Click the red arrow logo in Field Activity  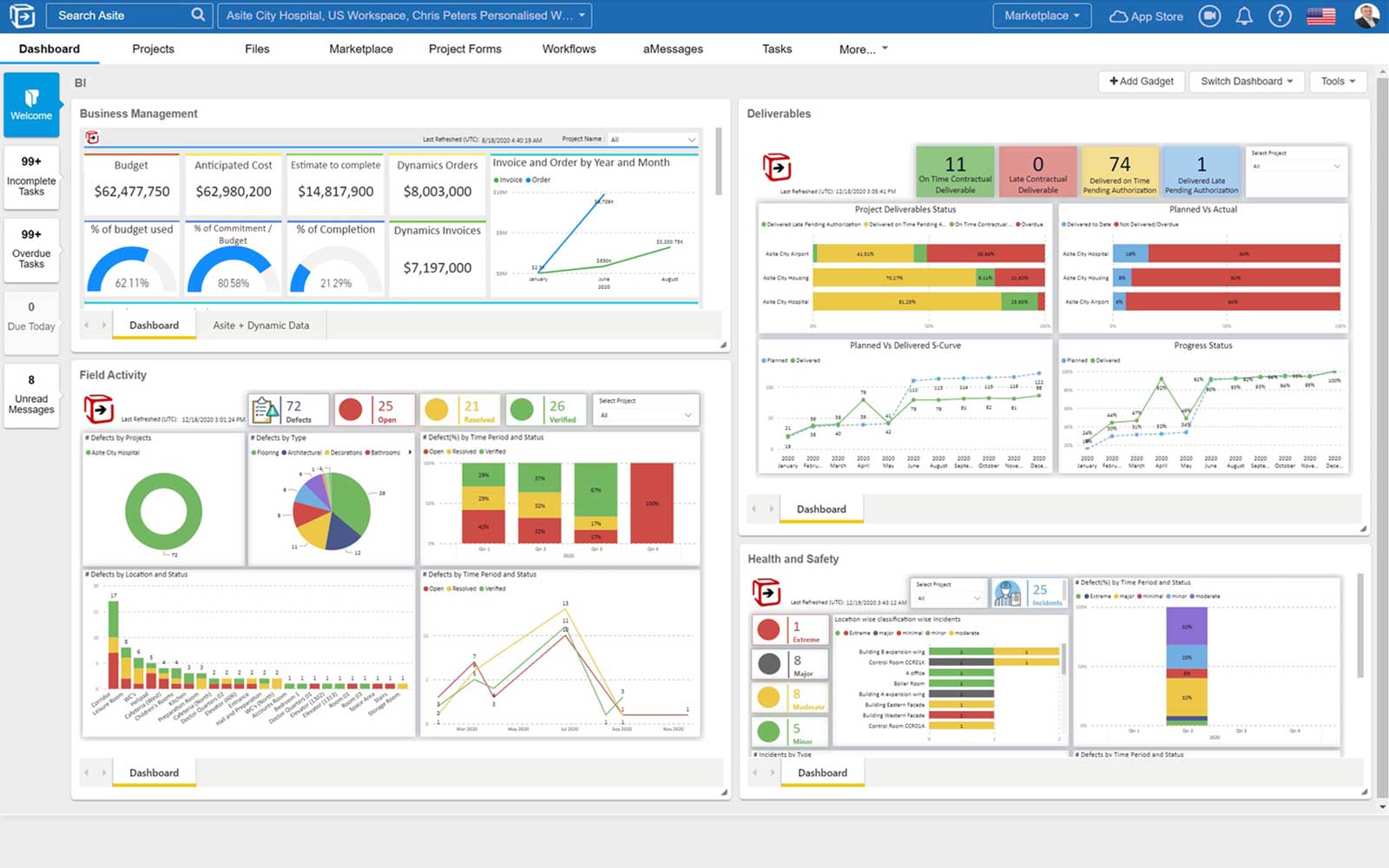pyautogui.click(x=98, y=408)
